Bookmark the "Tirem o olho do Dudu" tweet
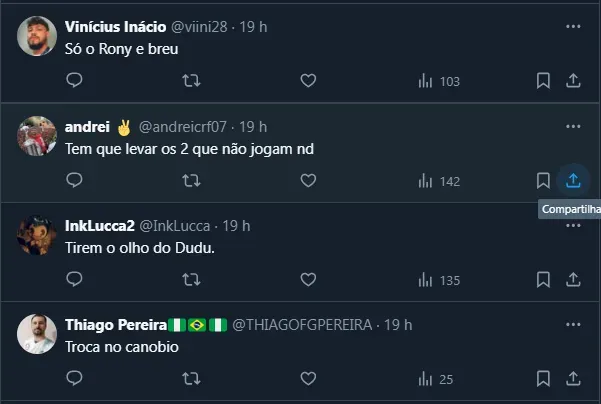Image resolution: width=601 pixels, height=404 pixels. 543,280
